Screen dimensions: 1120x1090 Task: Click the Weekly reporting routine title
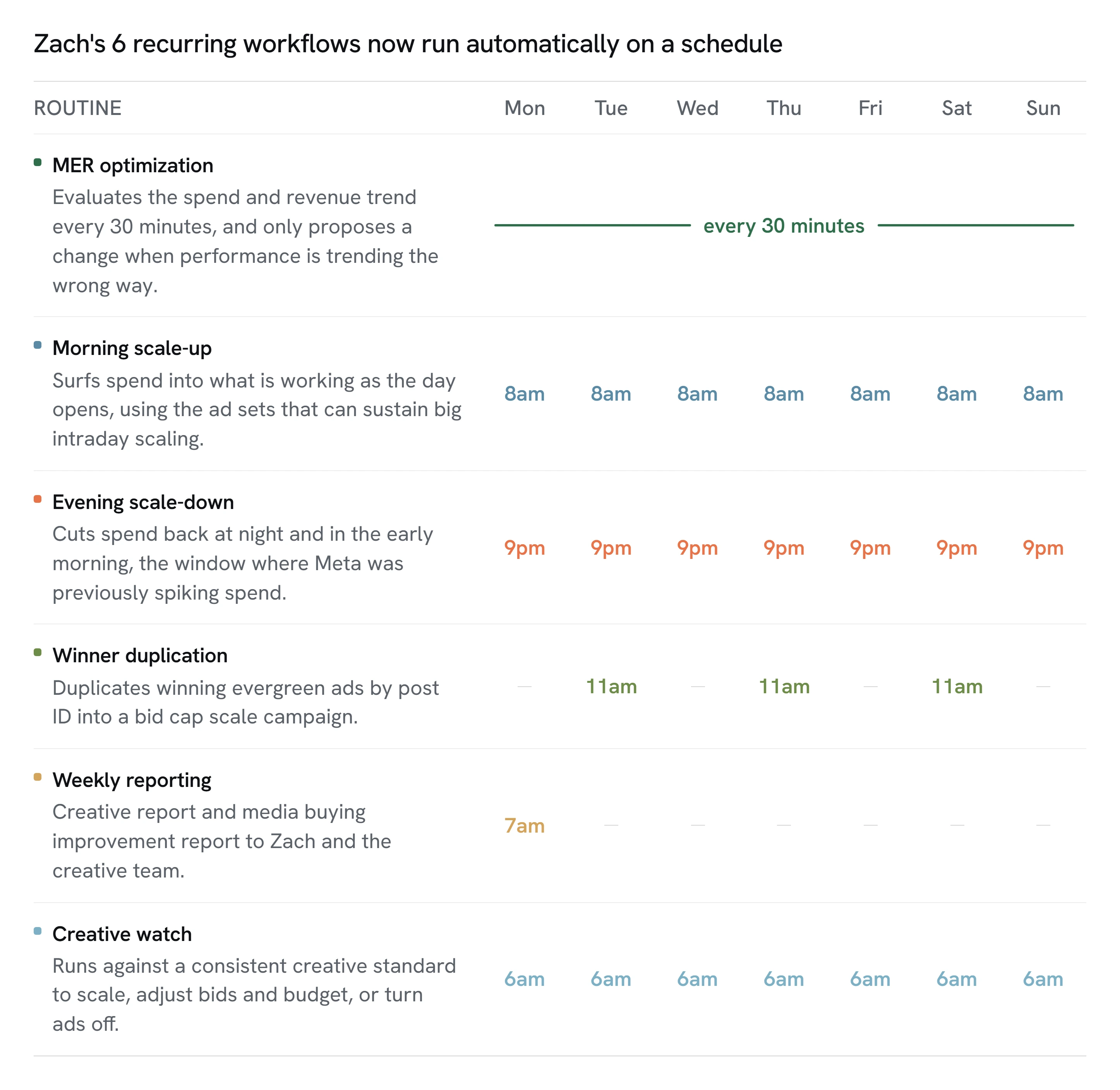(x=132, y=780)
